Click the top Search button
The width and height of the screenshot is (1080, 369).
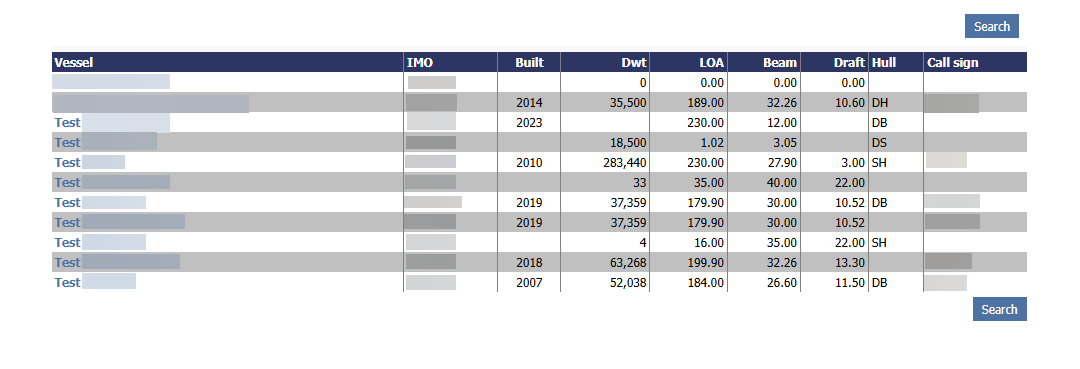[x=991, y=26]
